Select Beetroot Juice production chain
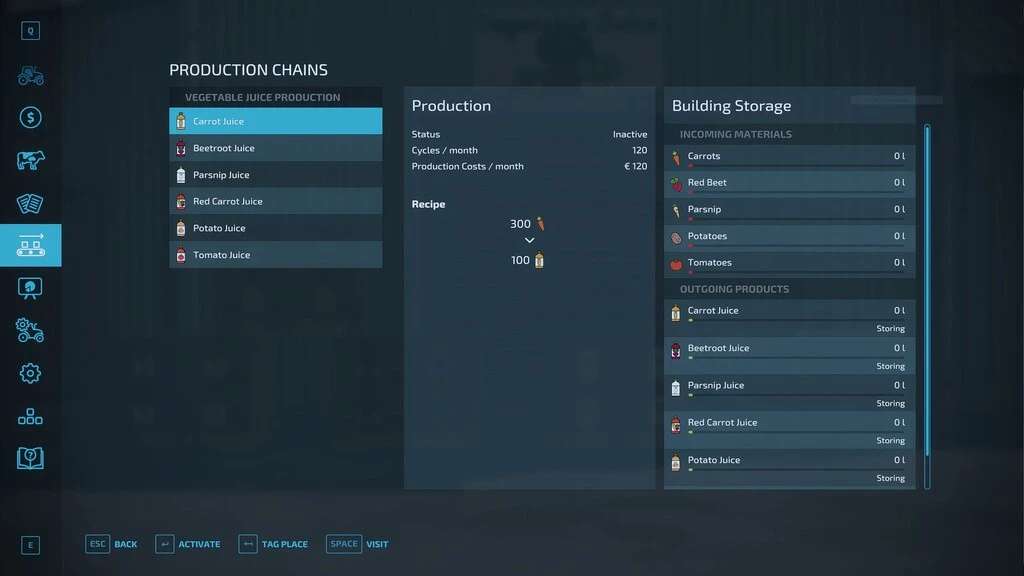Image resolution: width=1024 pixels, height=576 pixels. click(x=275, y=148)
